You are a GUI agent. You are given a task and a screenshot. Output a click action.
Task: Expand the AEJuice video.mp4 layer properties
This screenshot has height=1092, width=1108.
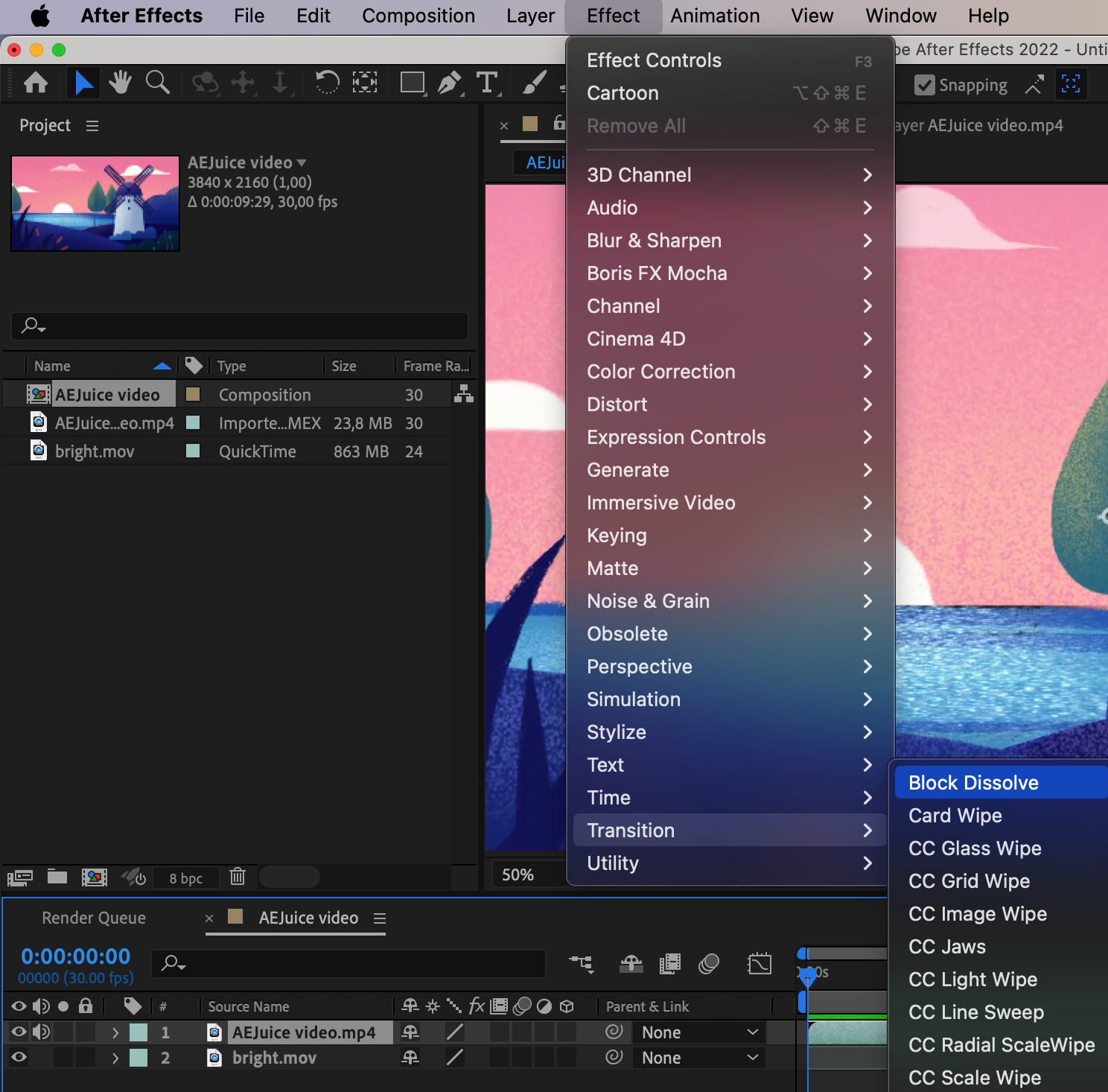click(115, 1032)
